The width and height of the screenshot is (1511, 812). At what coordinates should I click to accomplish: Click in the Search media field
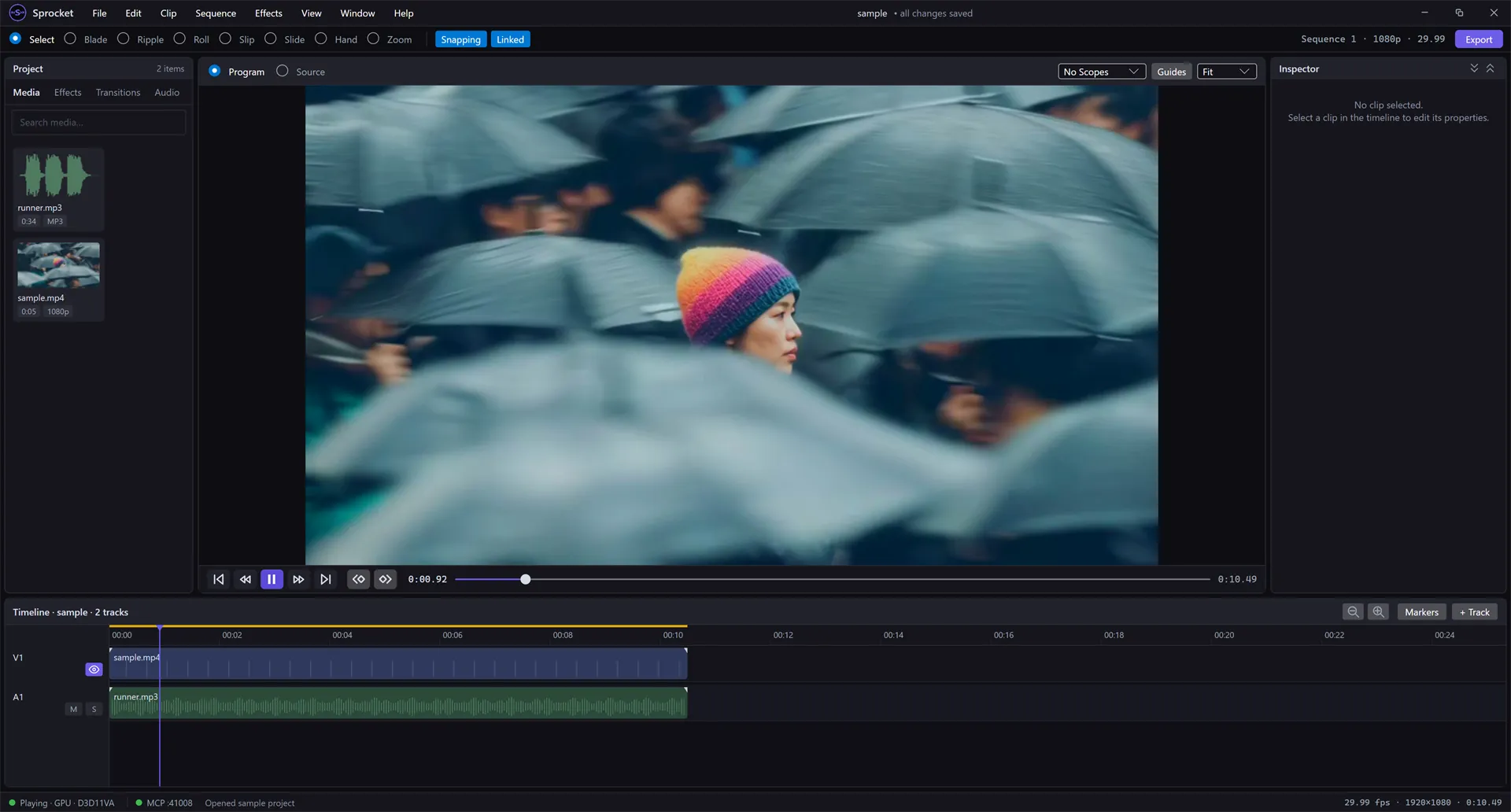pos(98,122)
